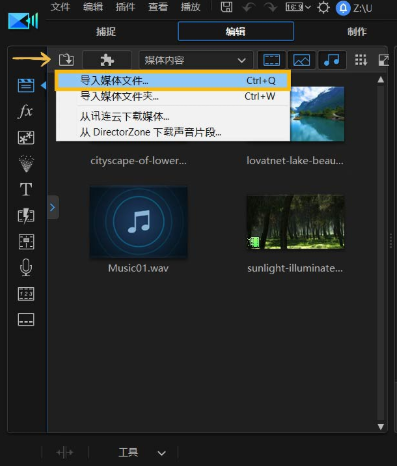Screen dimensions: 397x466
Task: Choose 导入媒体文件... menu entry
Action: pyautogui.click(x=173, y=81)
